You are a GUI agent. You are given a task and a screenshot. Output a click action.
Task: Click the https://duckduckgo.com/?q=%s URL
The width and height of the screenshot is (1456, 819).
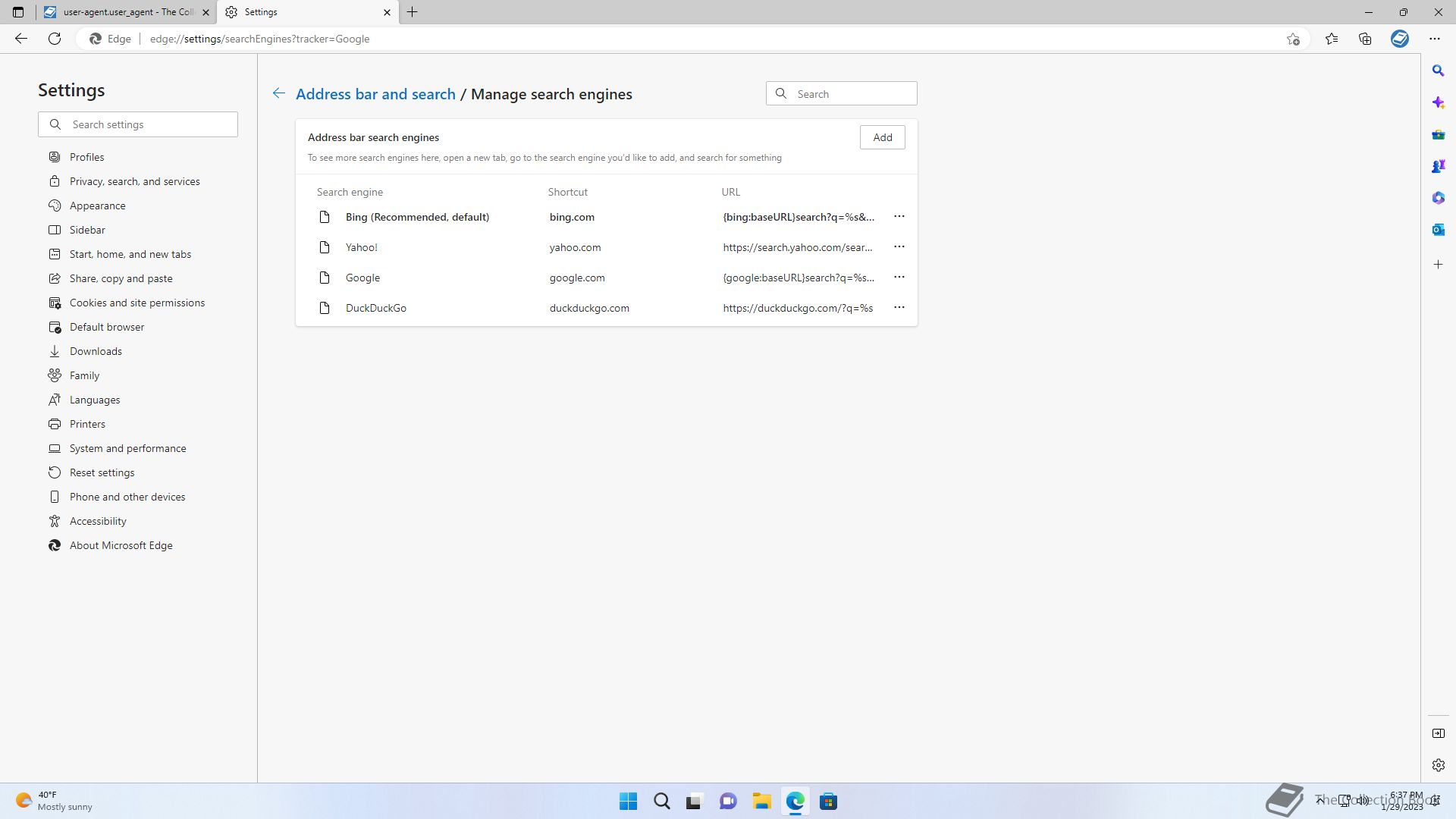click(x=798, y=308)
